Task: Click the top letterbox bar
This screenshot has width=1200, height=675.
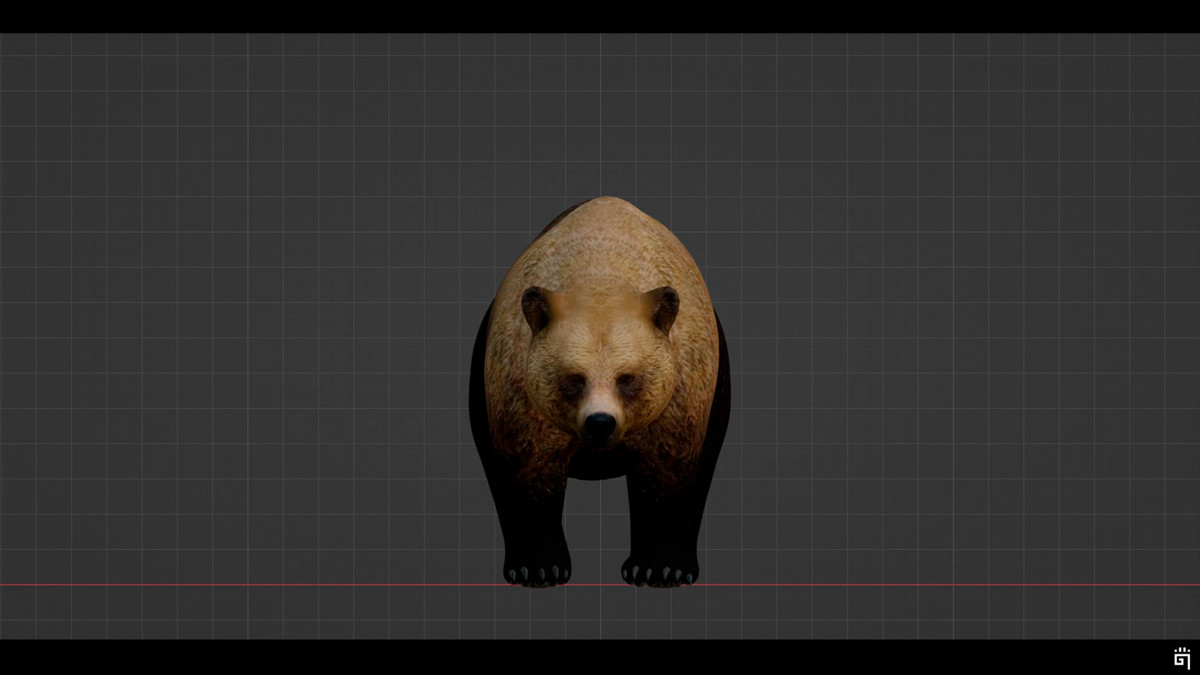Action: [600, 15]
